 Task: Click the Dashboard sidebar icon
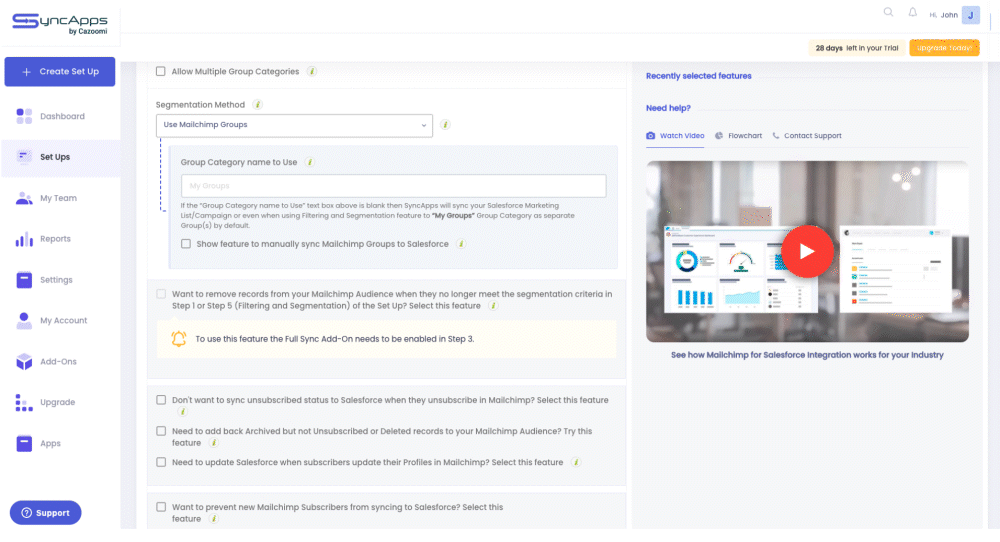tap(24, 116)
